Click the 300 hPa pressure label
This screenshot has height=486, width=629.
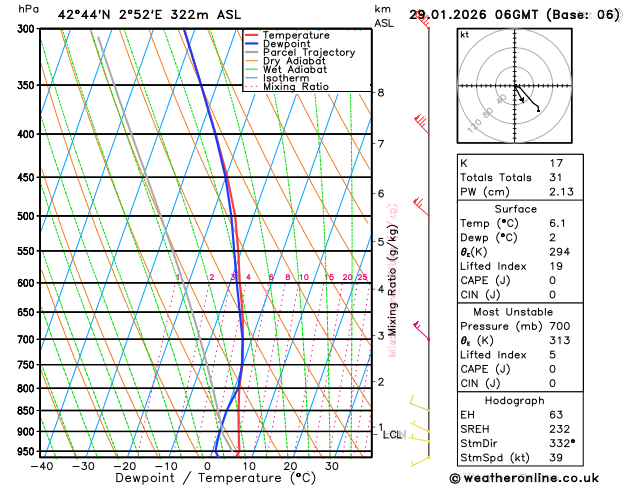[28, 29]
